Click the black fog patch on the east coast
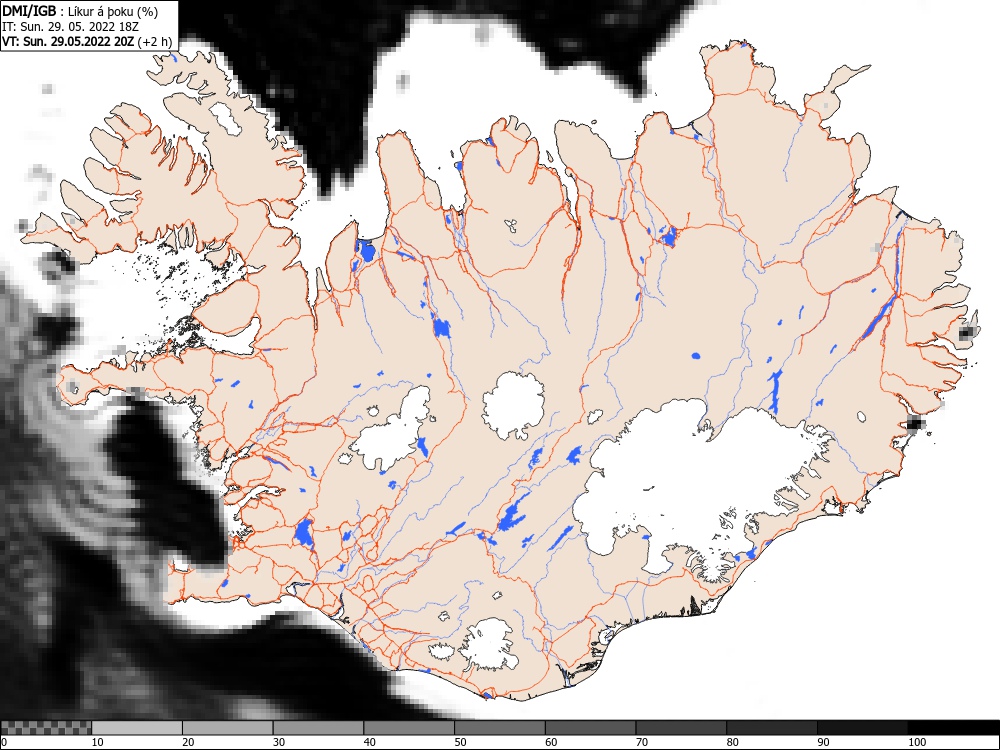1000x750 pixels. [915, 423]
